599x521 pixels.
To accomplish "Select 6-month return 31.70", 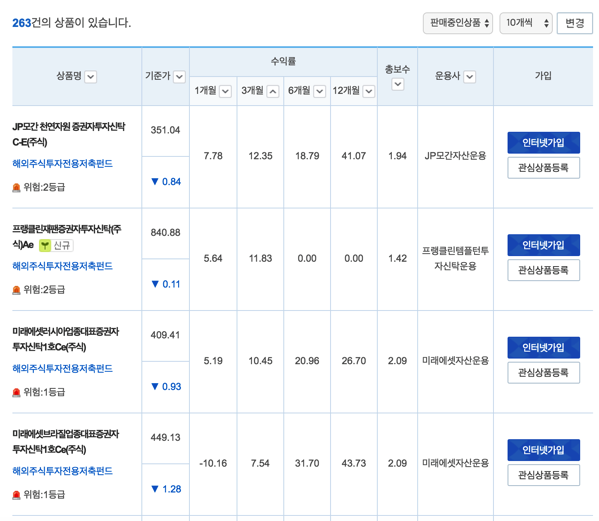I will point(307,463).
